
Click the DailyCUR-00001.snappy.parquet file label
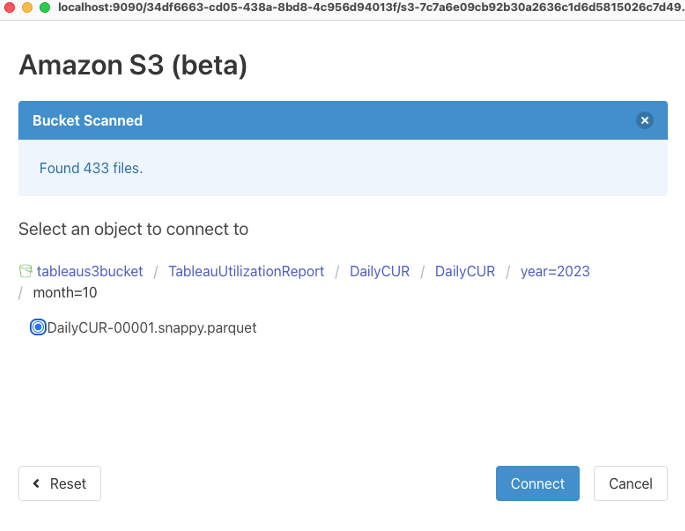(x=152, y=327)
